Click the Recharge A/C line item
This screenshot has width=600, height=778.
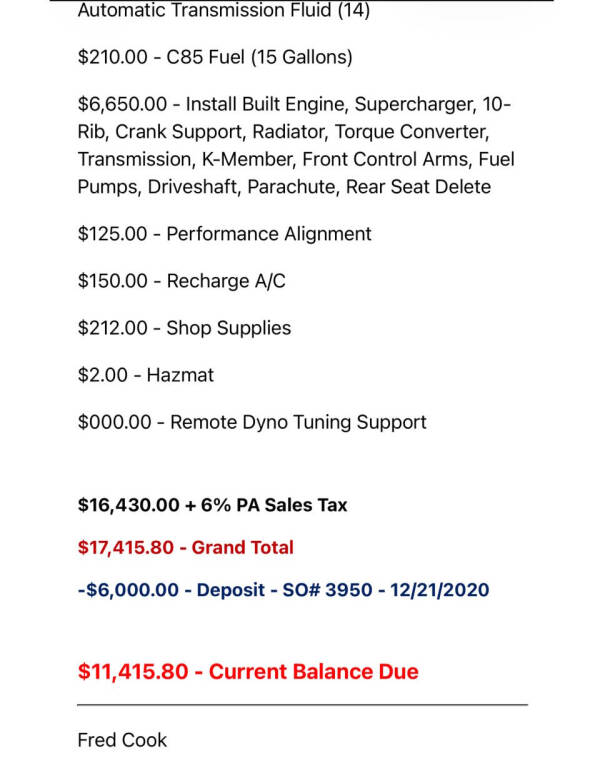181,281
